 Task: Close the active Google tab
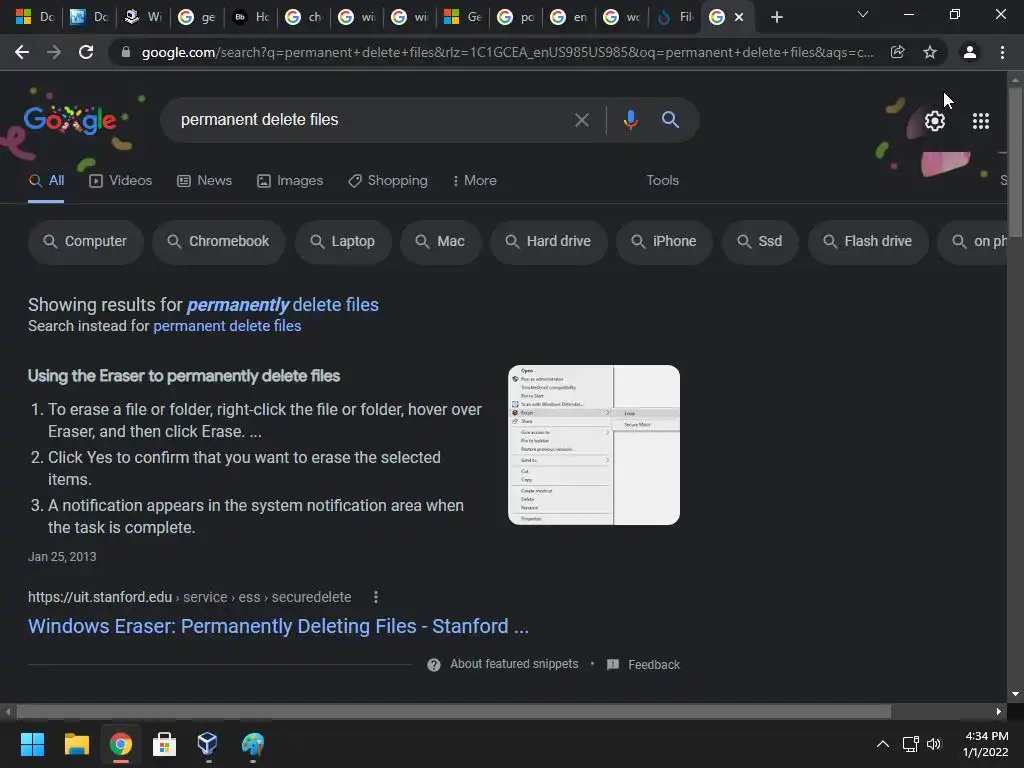coord(739,18)
